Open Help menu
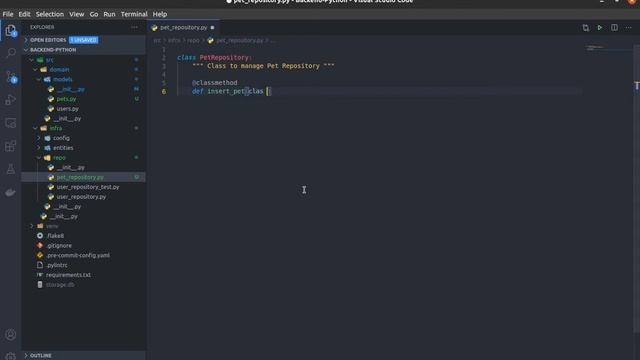The image size is (640, 360). 160,14
